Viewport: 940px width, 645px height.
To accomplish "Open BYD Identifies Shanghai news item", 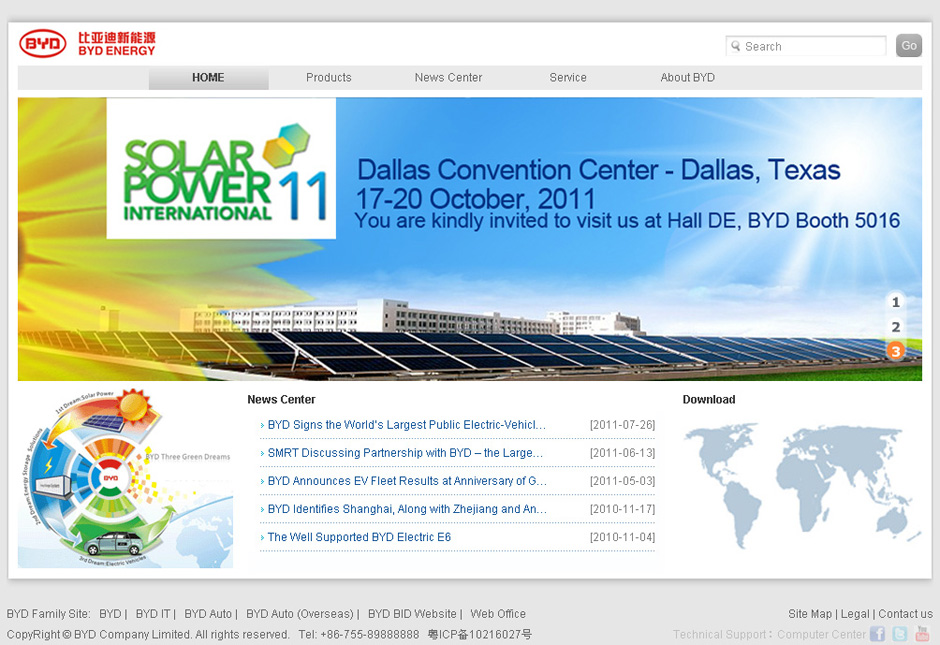I will (407, 510).
